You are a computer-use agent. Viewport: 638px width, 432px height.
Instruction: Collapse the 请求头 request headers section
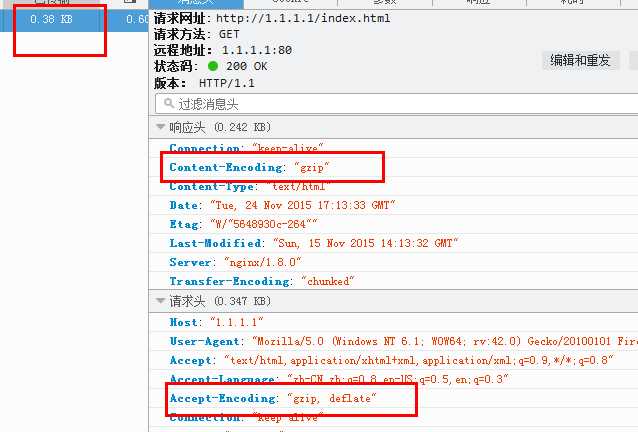coord(161,301)
